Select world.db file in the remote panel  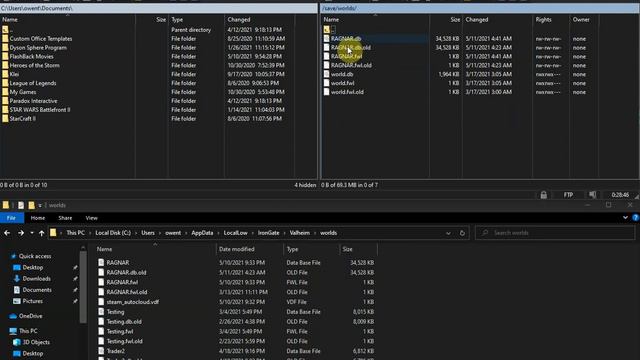tap(342, 74)
